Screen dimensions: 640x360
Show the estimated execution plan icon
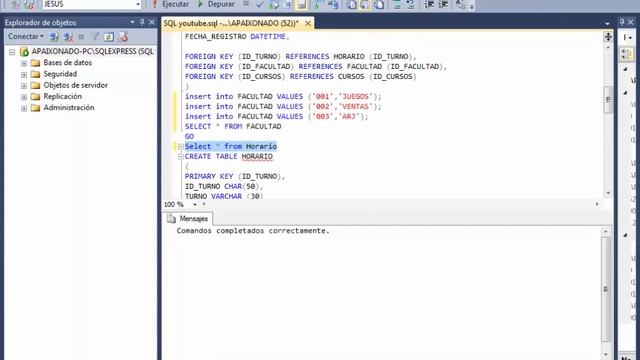(274, 4)
